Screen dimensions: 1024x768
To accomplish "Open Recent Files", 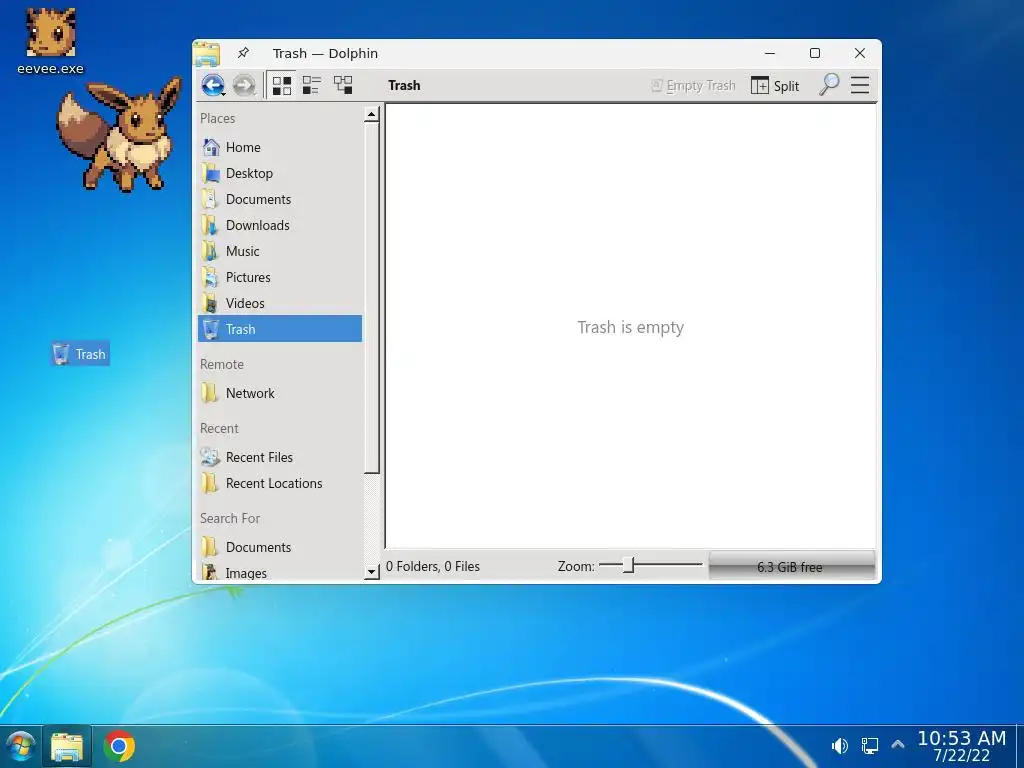I will [280, 457].
